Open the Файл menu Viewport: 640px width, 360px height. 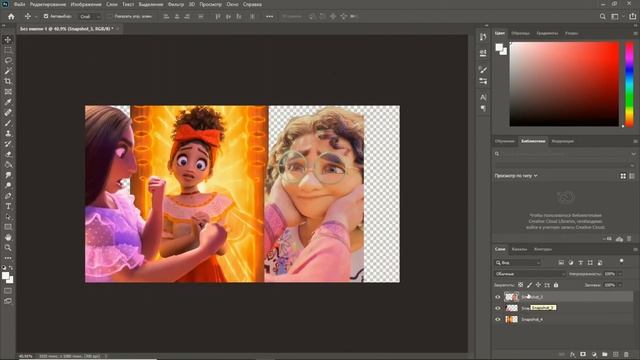19,4
